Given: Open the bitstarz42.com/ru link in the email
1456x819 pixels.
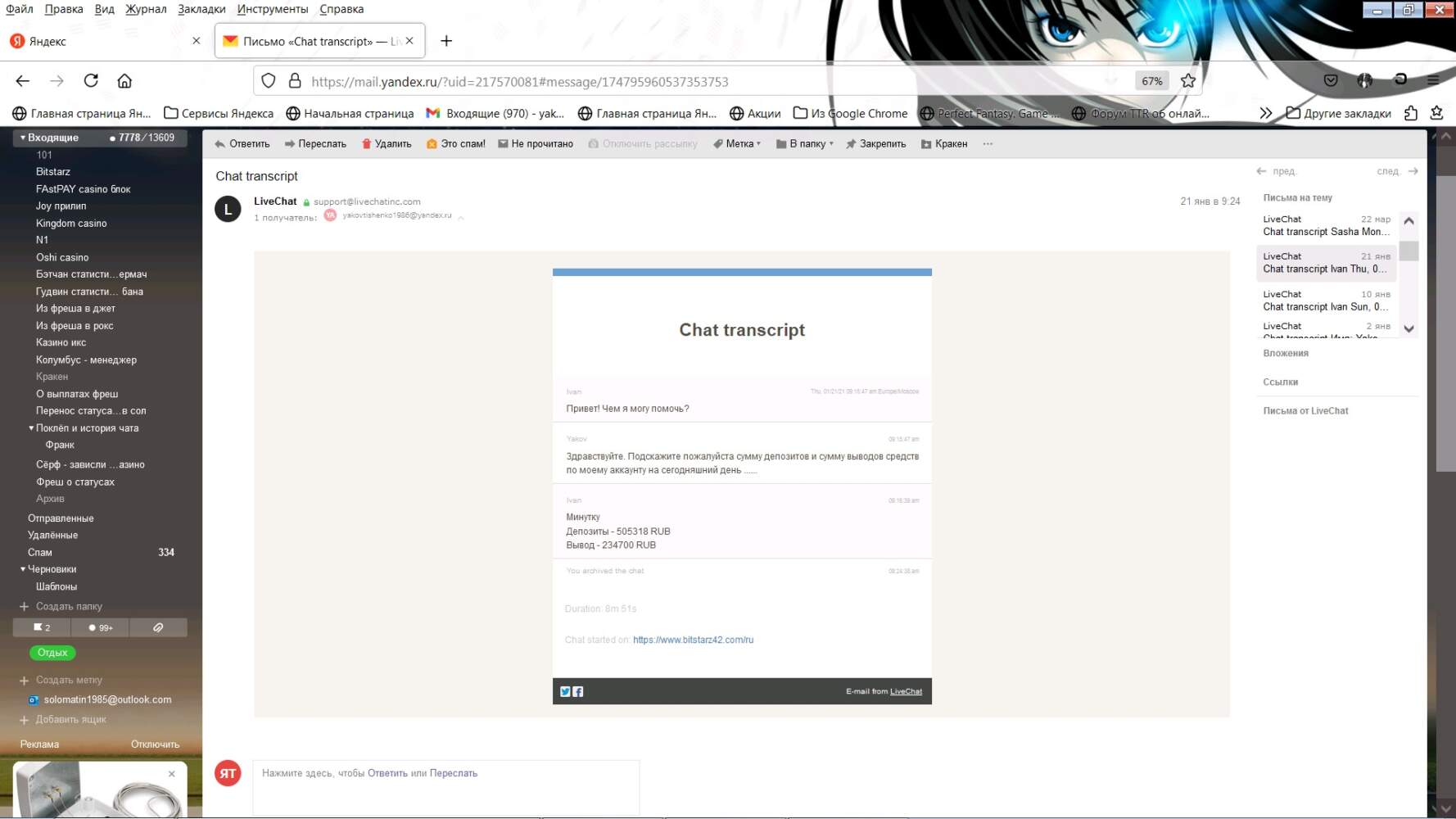Looking at the screenshot, I should (x=693, y=640).
